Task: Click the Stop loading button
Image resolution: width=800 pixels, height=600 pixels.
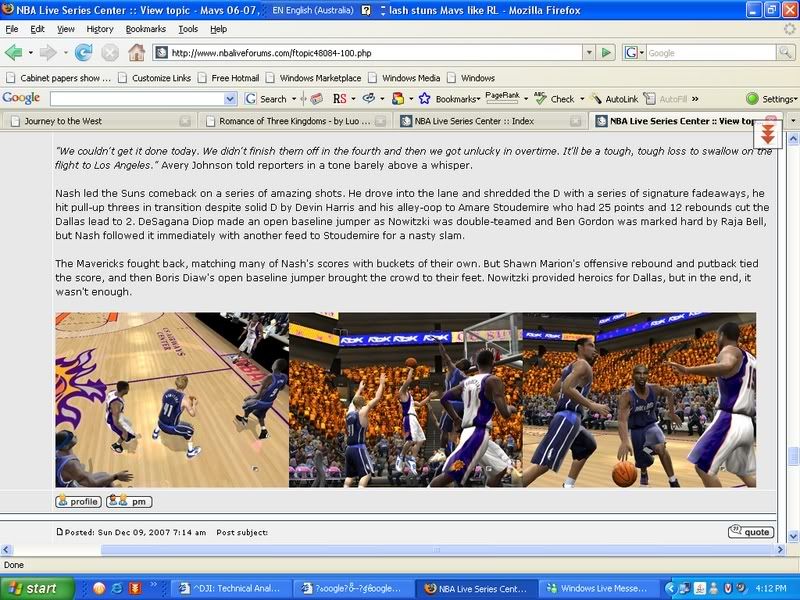Action: [110, 53]
